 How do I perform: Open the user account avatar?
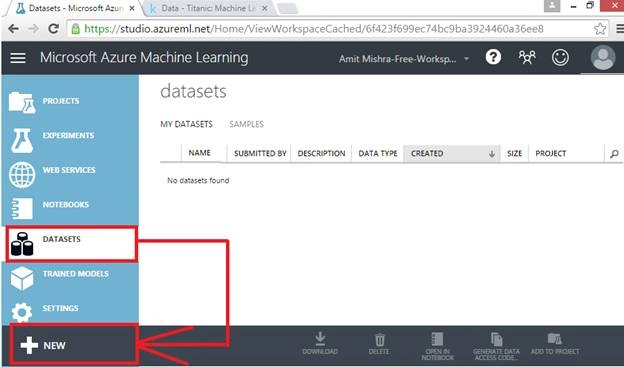(603, 57)
